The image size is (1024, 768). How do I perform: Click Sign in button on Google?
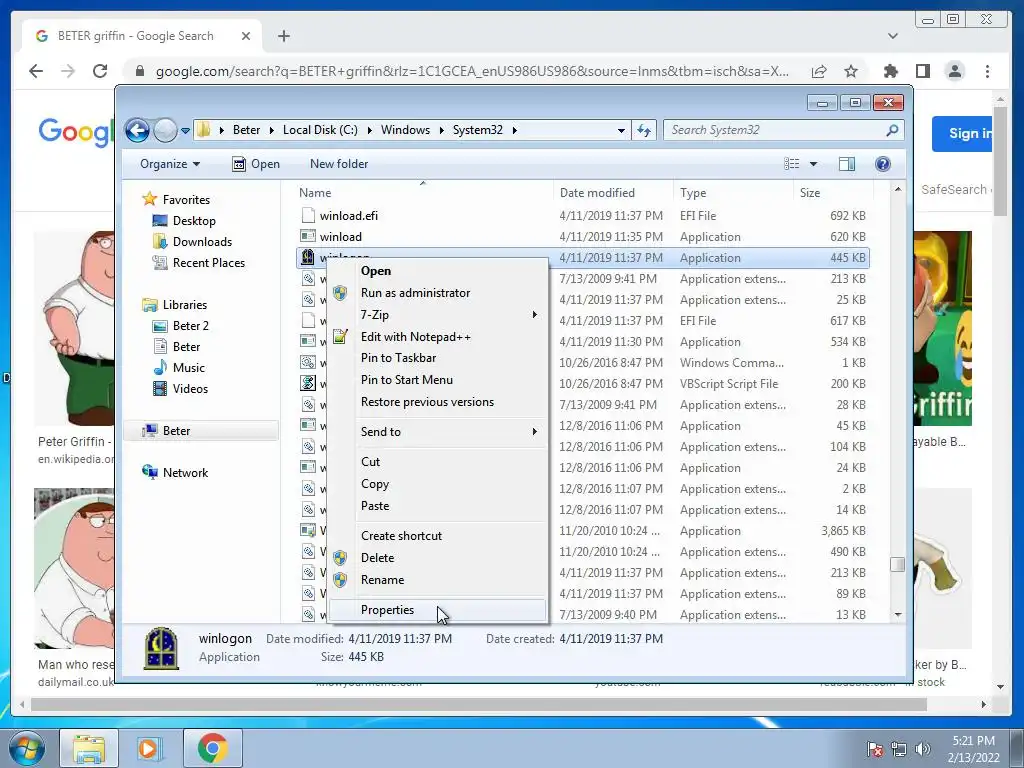click(x=962, y=134)
